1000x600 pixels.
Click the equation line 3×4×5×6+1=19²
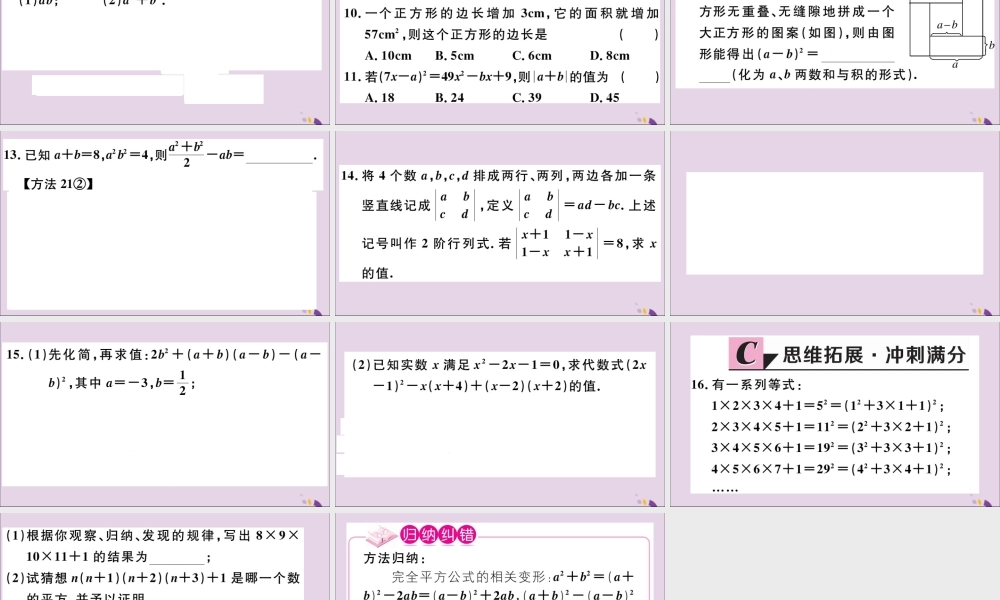pyautogui.click(x=831, y=448)
